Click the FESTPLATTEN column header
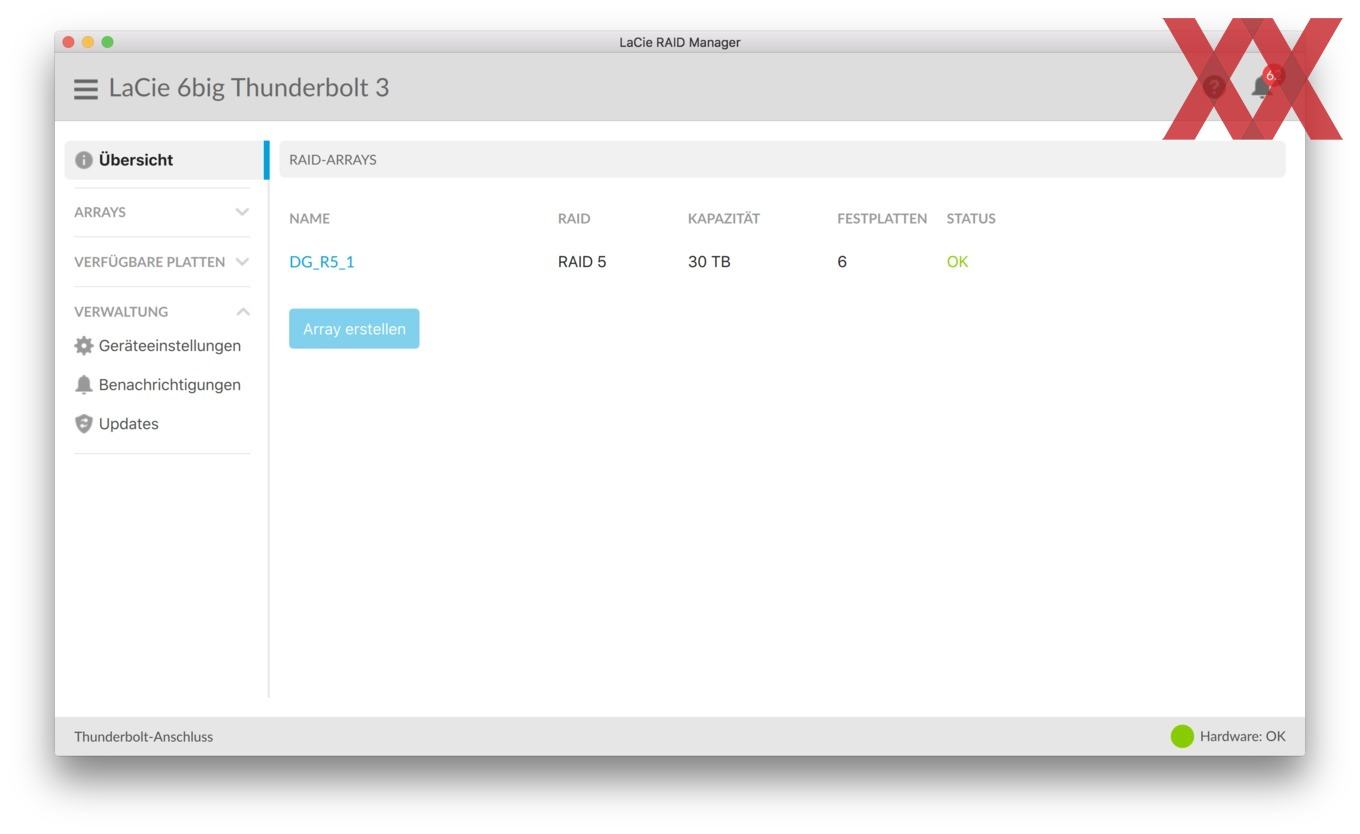This screenshot has width=1360, height=834. click(882, 218)
